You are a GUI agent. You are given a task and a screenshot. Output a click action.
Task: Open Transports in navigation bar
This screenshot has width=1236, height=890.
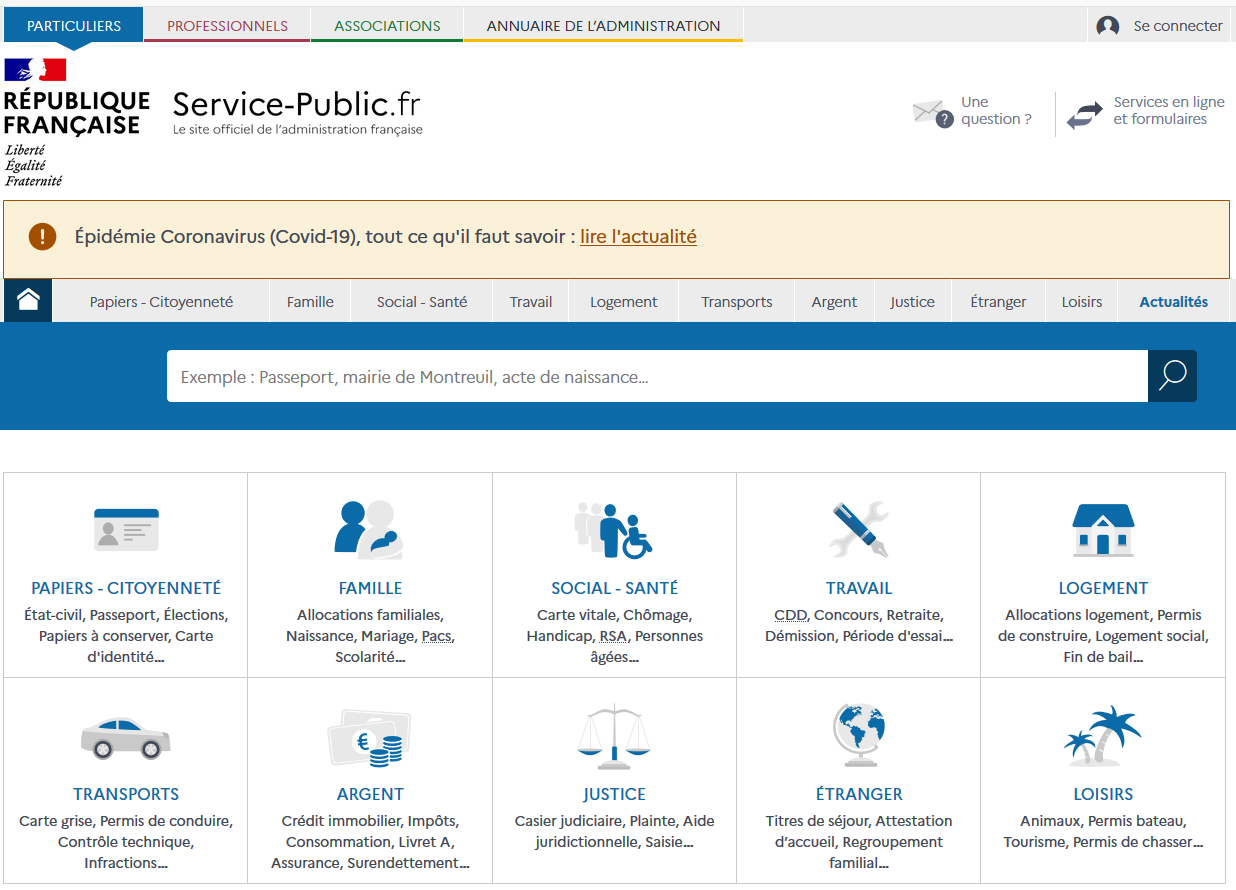click(737, 301)
